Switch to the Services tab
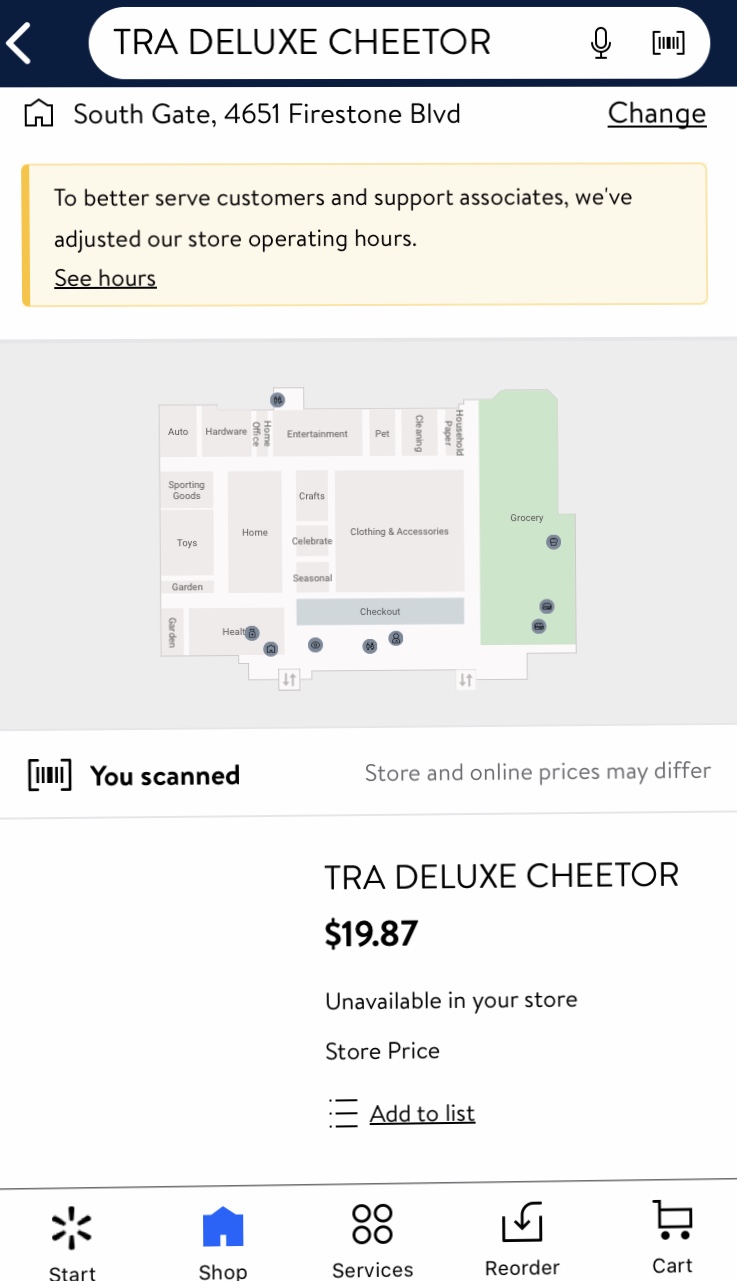The width and height of the screenshot is (737, 1281). (x=372, y=1238)
